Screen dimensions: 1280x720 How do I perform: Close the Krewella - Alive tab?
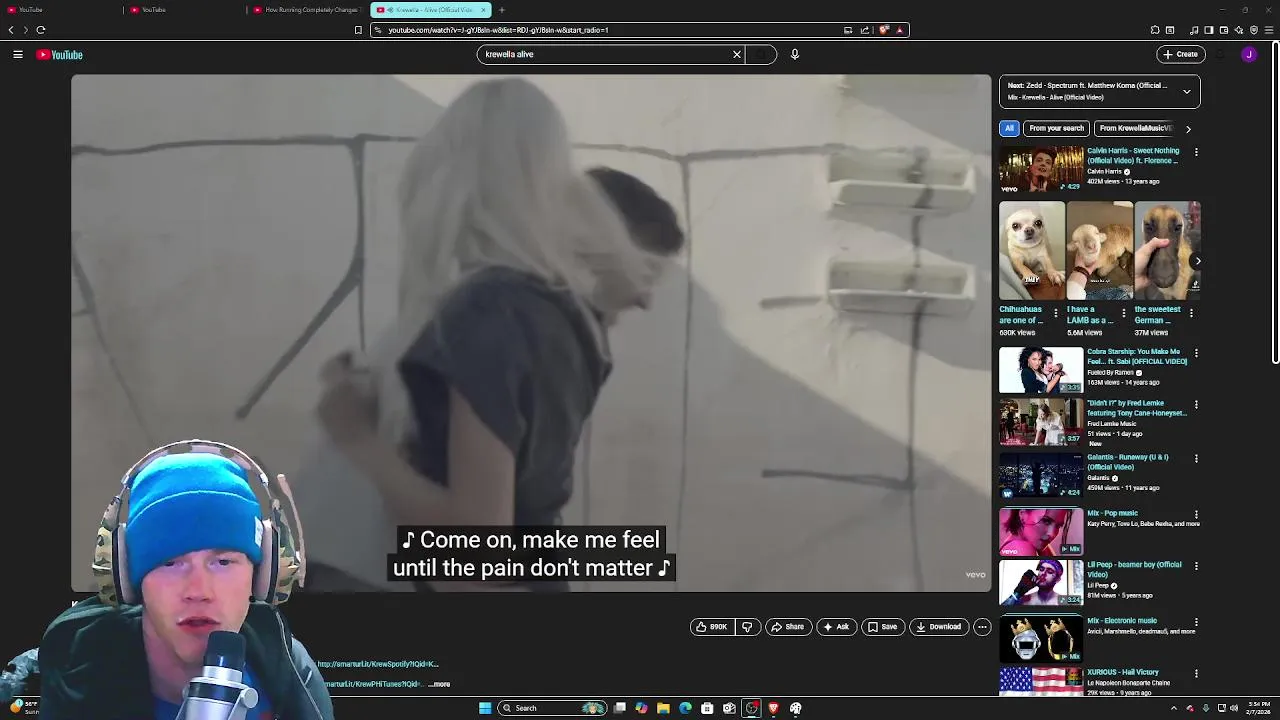coord(484,10)
